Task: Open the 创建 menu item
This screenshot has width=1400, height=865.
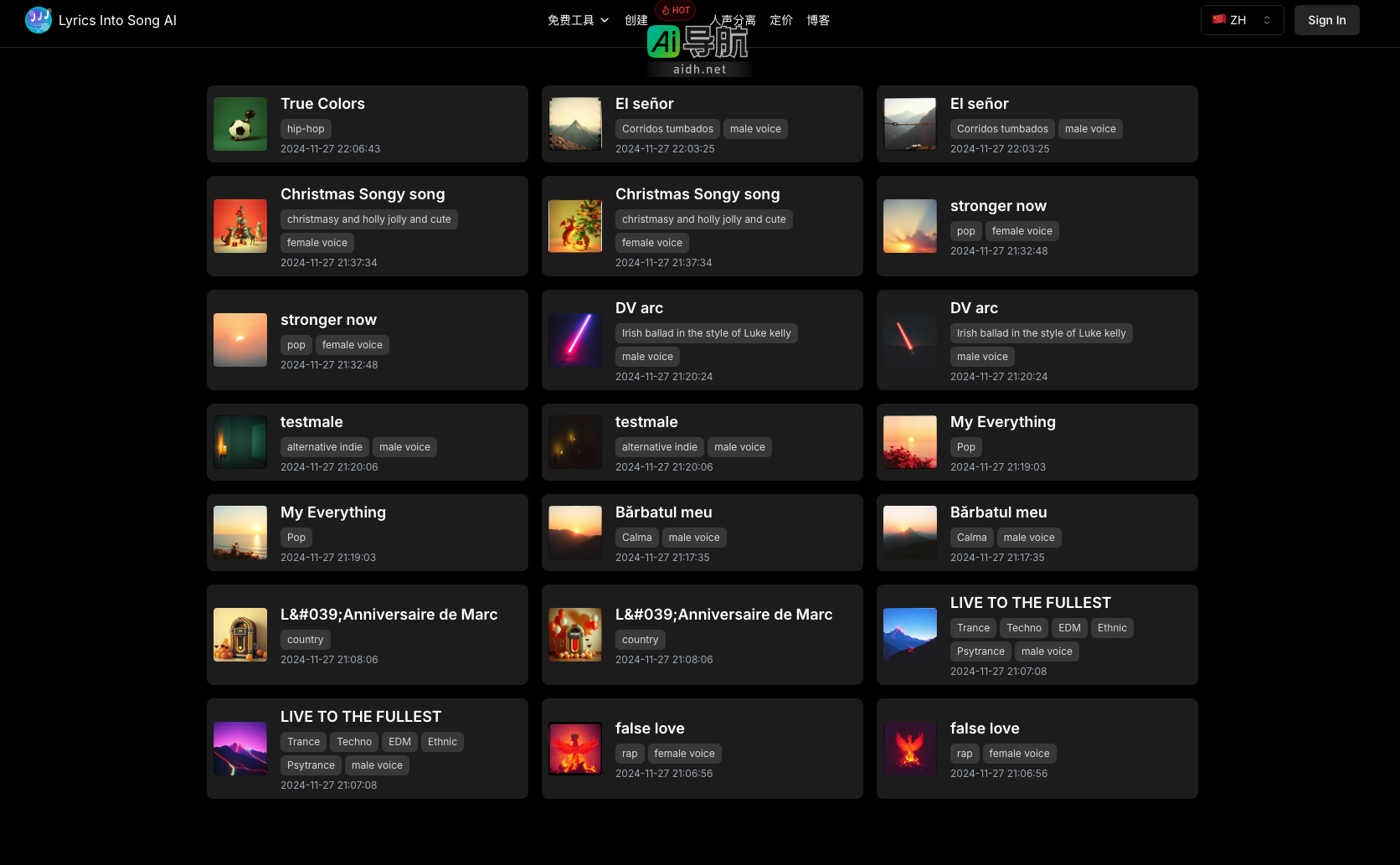Action: coord(636,20)
